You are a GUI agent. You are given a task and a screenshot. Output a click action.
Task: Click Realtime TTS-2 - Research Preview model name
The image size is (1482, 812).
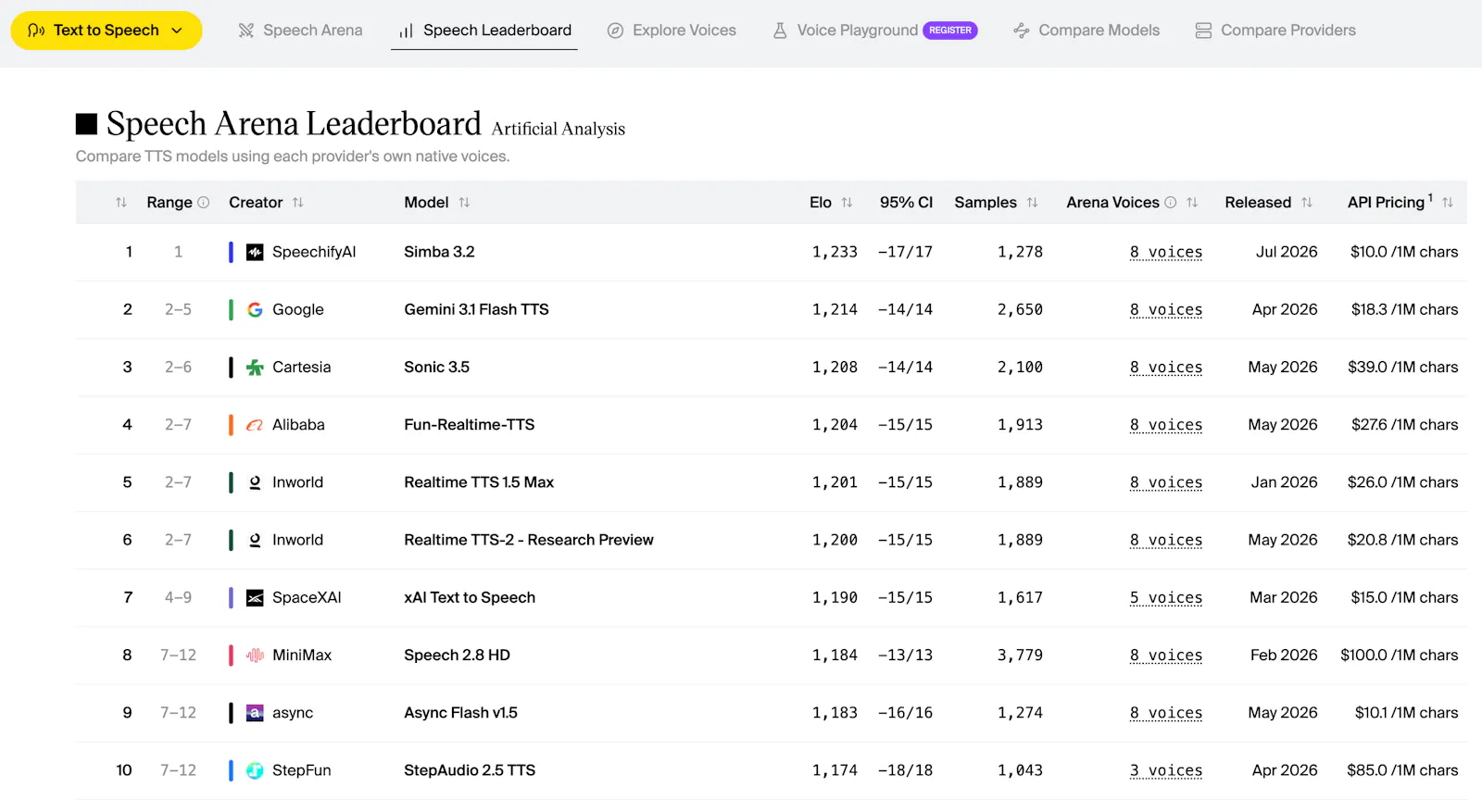529,540
